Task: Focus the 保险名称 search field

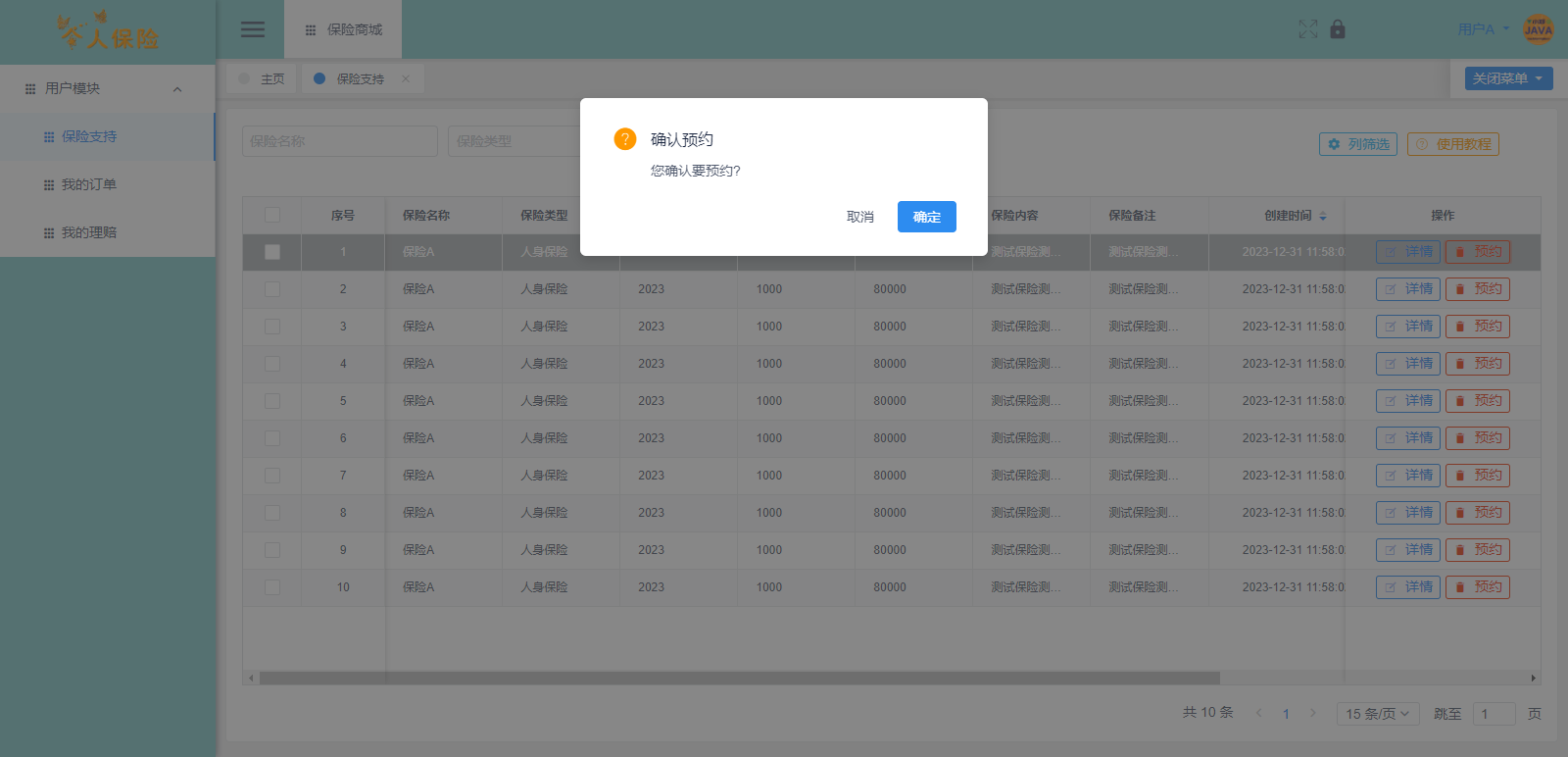Action: click(340, 141)
